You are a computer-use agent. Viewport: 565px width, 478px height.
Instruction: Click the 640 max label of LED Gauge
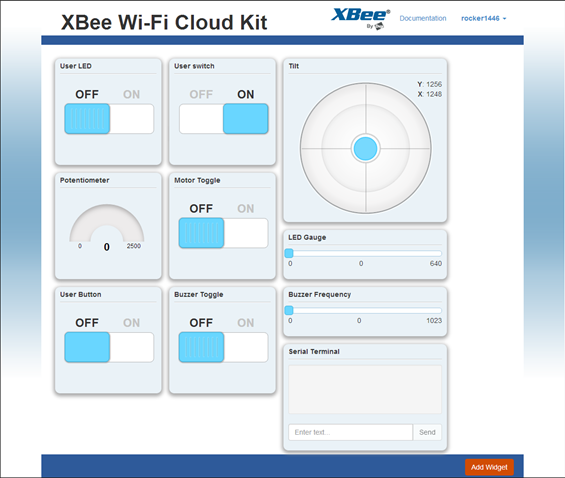(x=436, y=263)
